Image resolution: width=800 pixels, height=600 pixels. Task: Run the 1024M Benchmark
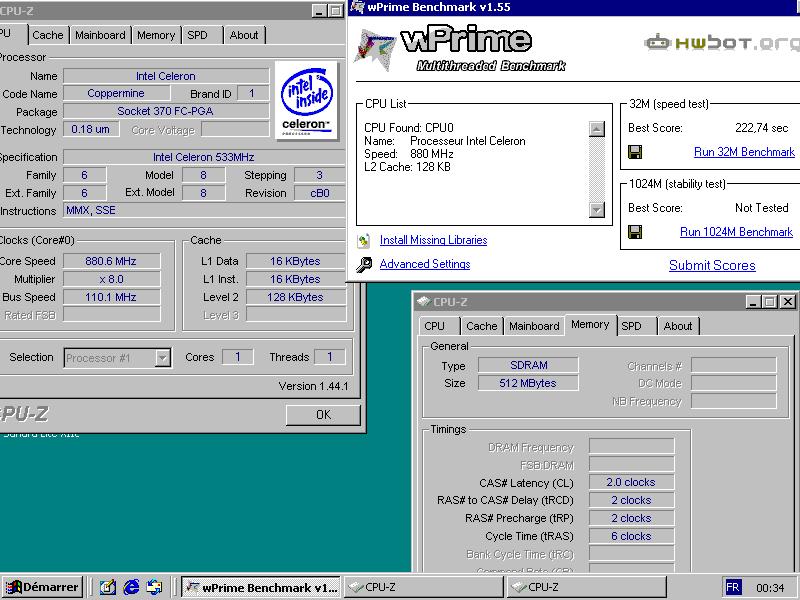(736, 232)
